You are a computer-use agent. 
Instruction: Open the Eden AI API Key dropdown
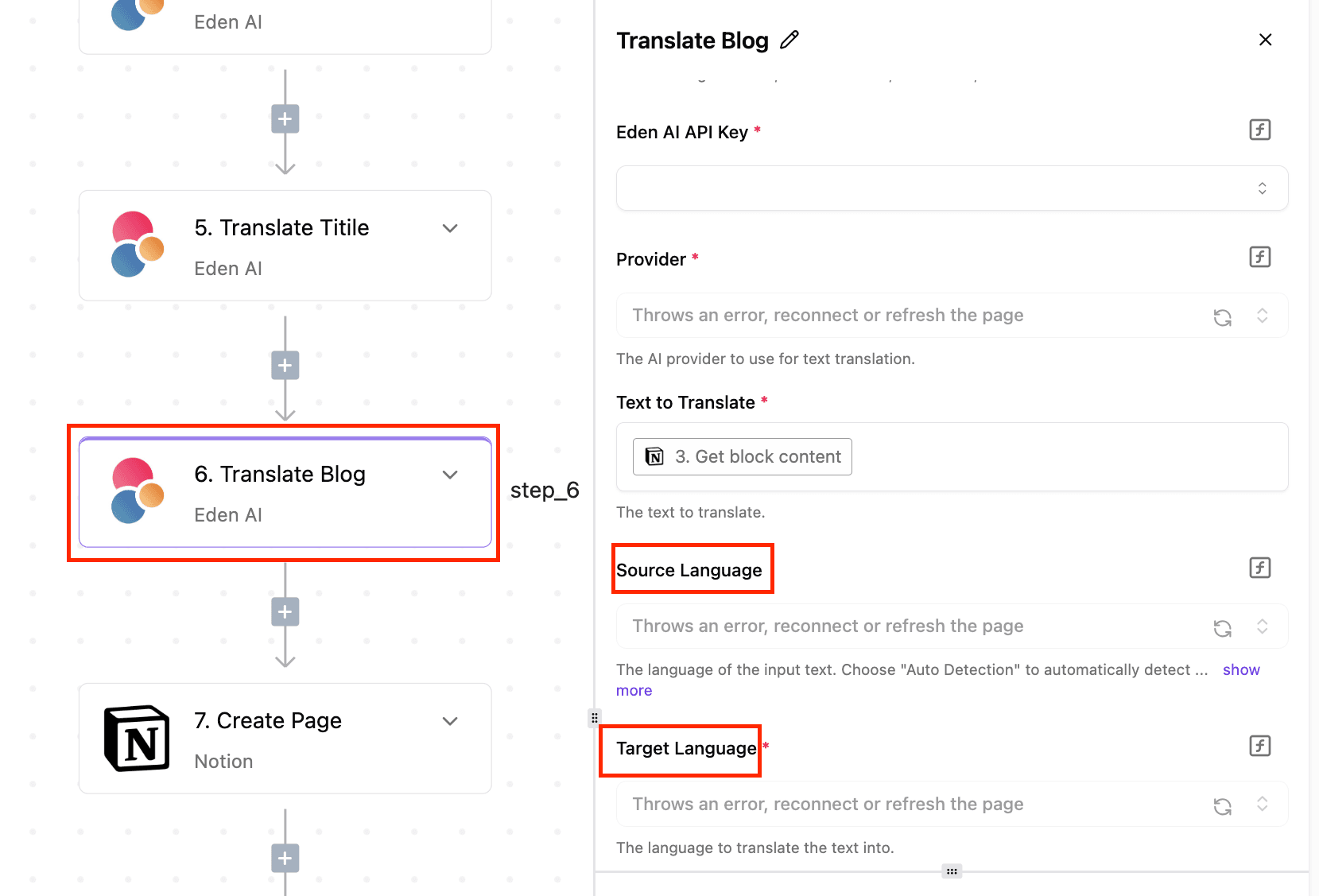[951, 188]
